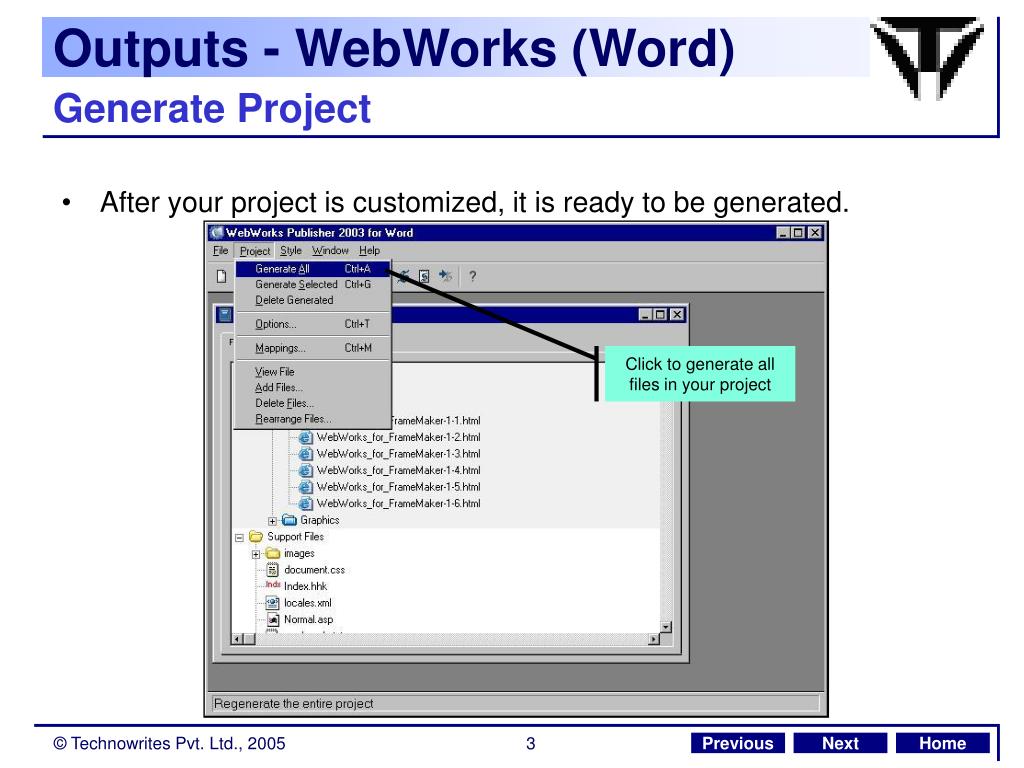
Task: Maximize the inner project window
Action: coord(660,315)
